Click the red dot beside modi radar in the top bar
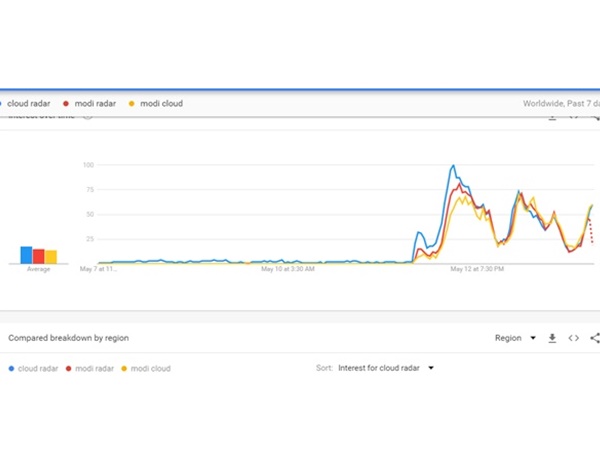Image resolution: width=600 pixels, height=450 pixels. [65, 103]
